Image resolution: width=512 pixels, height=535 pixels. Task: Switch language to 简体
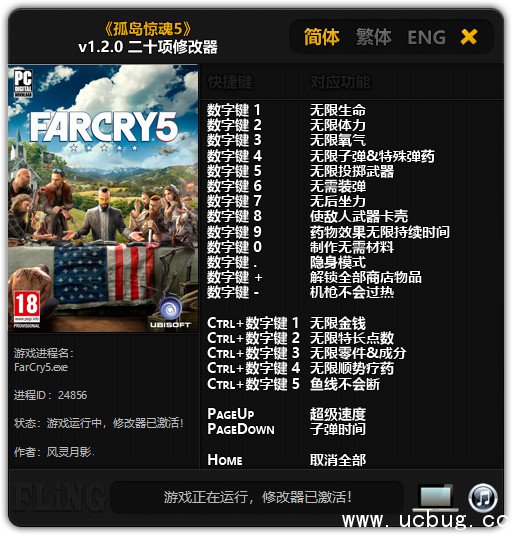(x=322, y=37)
